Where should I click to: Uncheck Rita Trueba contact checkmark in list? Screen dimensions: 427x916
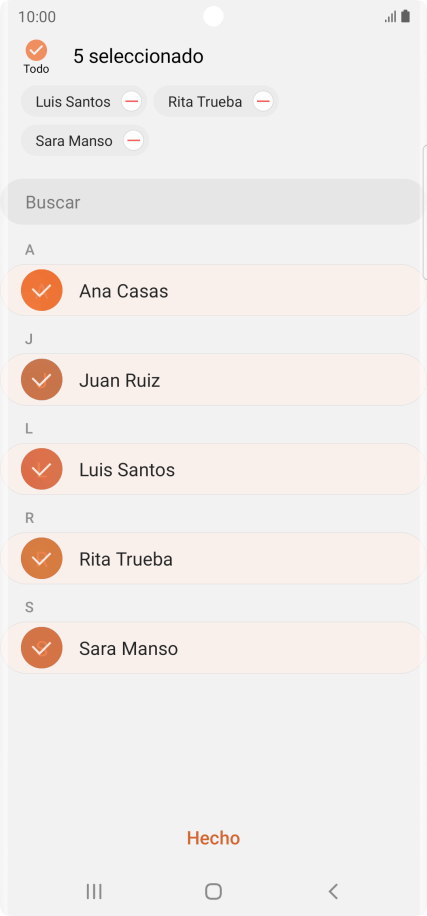(x=41, y=558)
